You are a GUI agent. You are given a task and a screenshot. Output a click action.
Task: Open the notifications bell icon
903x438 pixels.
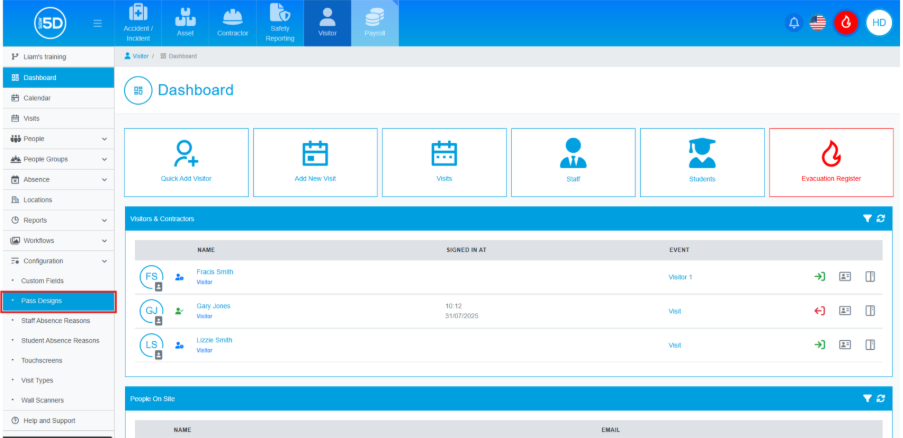[x=794, y=23]
